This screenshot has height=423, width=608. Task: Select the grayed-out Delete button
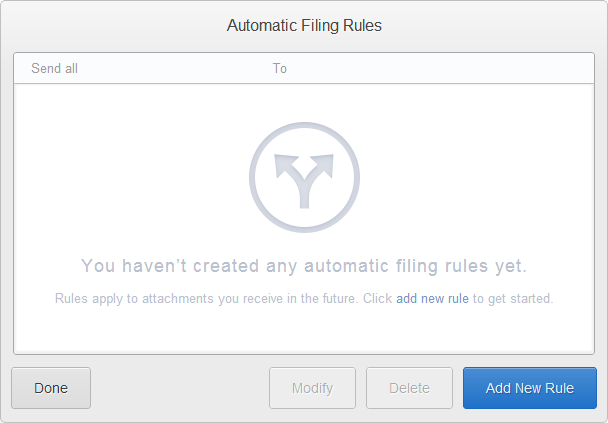(x=409, y=388)
